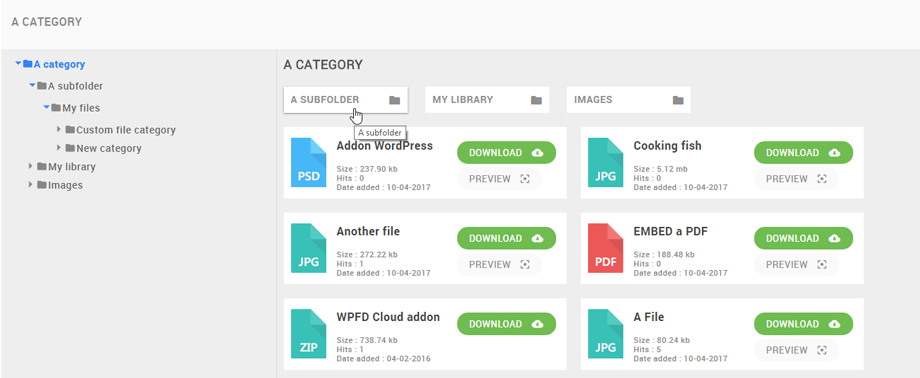Download the EMBED a PDF file
Screen dimensions: 920x378
tap(803, 238)
